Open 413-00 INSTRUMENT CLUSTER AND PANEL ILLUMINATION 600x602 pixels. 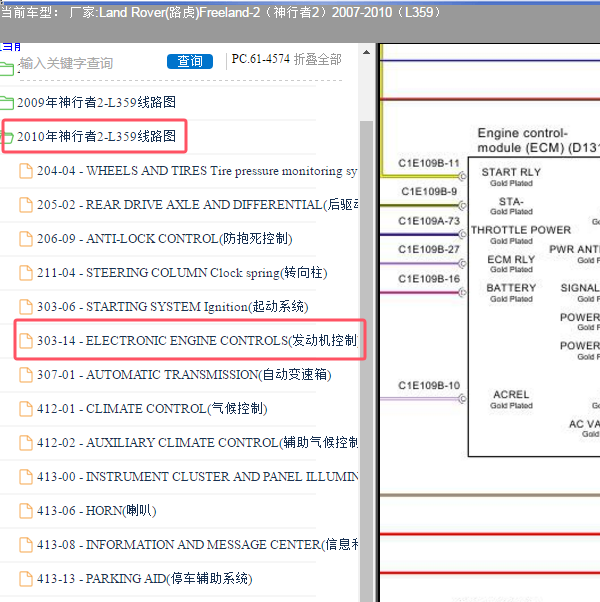pos(198,476)
